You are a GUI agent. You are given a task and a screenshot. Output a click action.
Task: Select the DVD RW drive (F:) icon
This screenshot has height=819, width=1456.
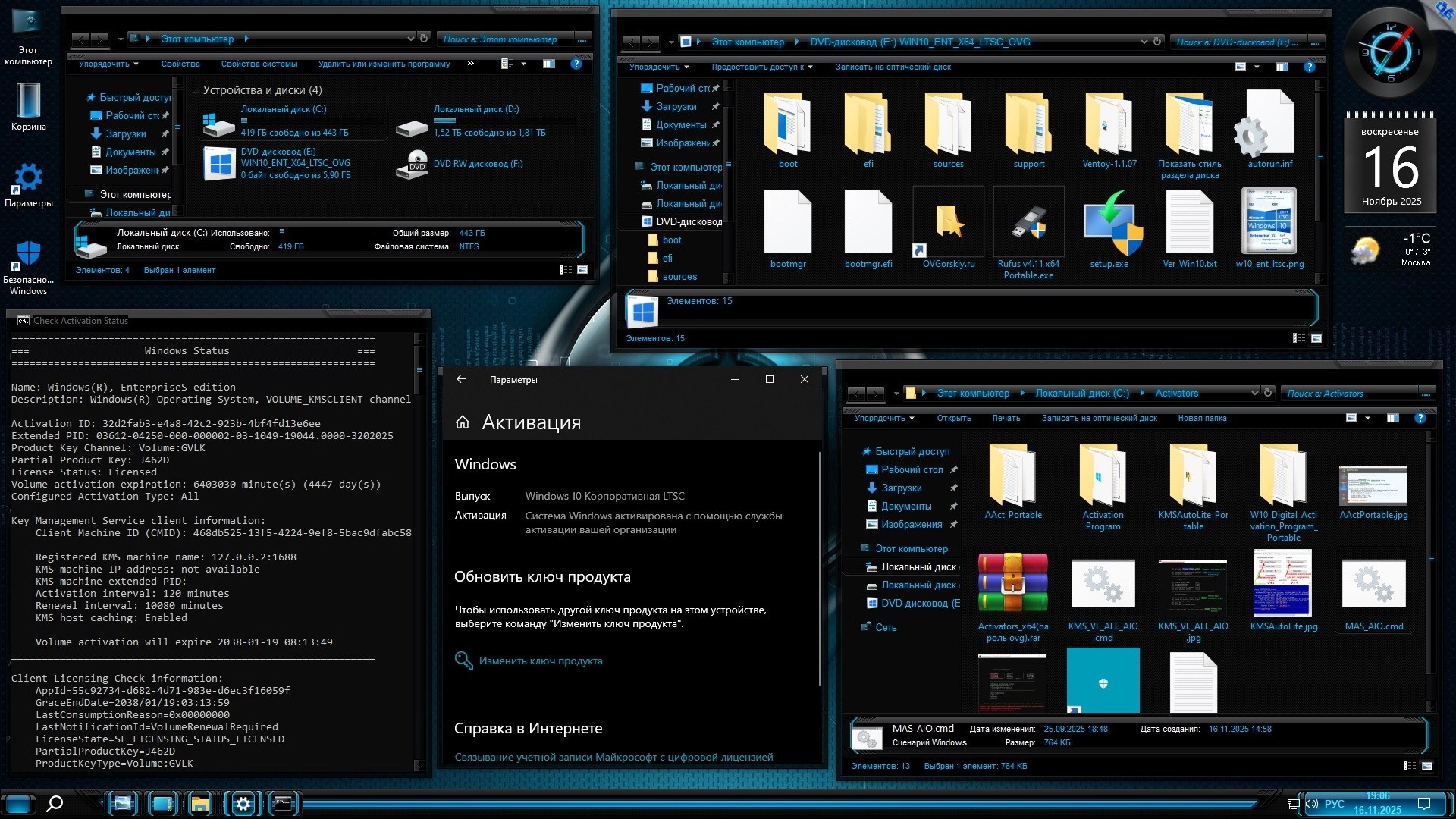tap(413, 165)
